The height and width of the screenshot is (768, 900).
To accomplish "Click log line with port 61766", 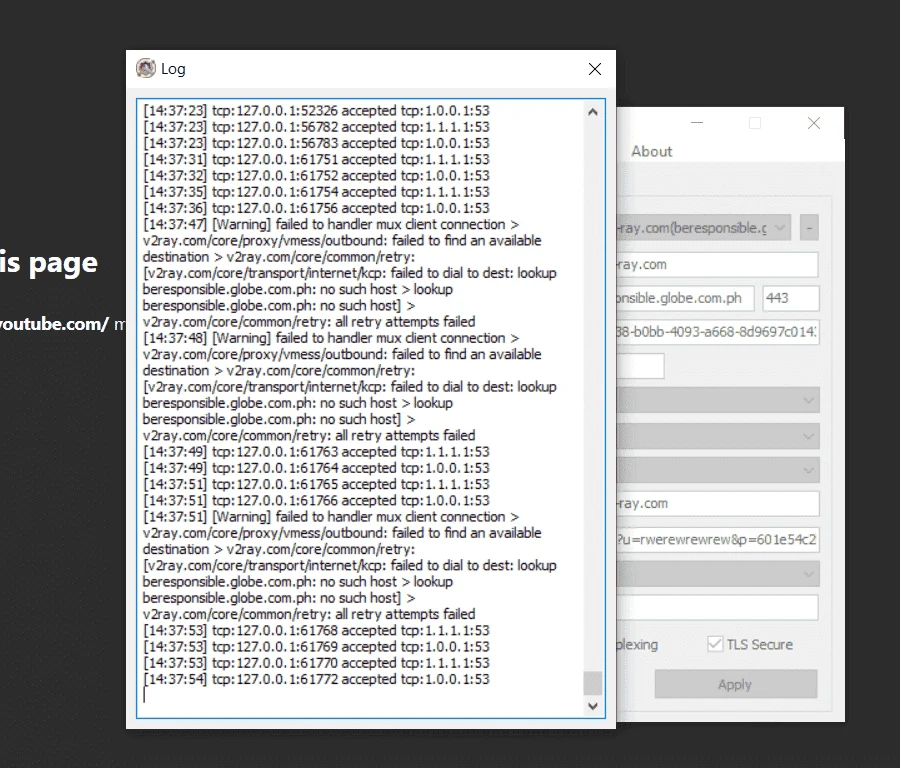I will (316, 501).
